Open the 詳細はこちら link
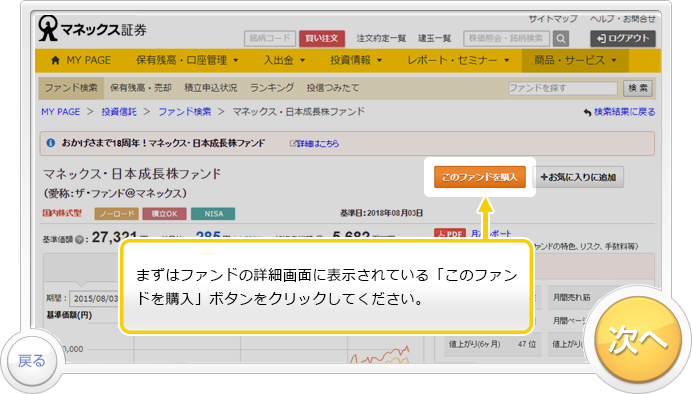Viewport: 692px width, 394px height. click(318, 143)
